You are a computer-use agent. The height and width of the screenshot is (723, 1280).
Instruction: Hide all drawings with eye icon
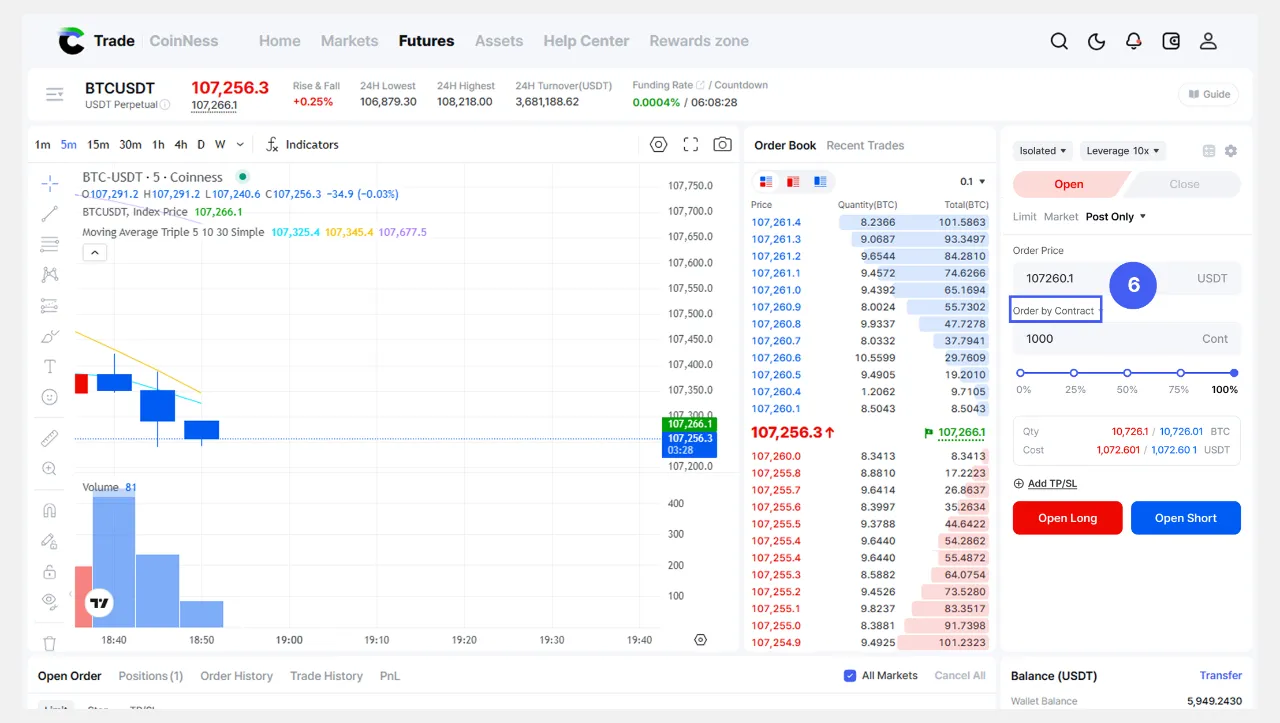tap(49, 600)
